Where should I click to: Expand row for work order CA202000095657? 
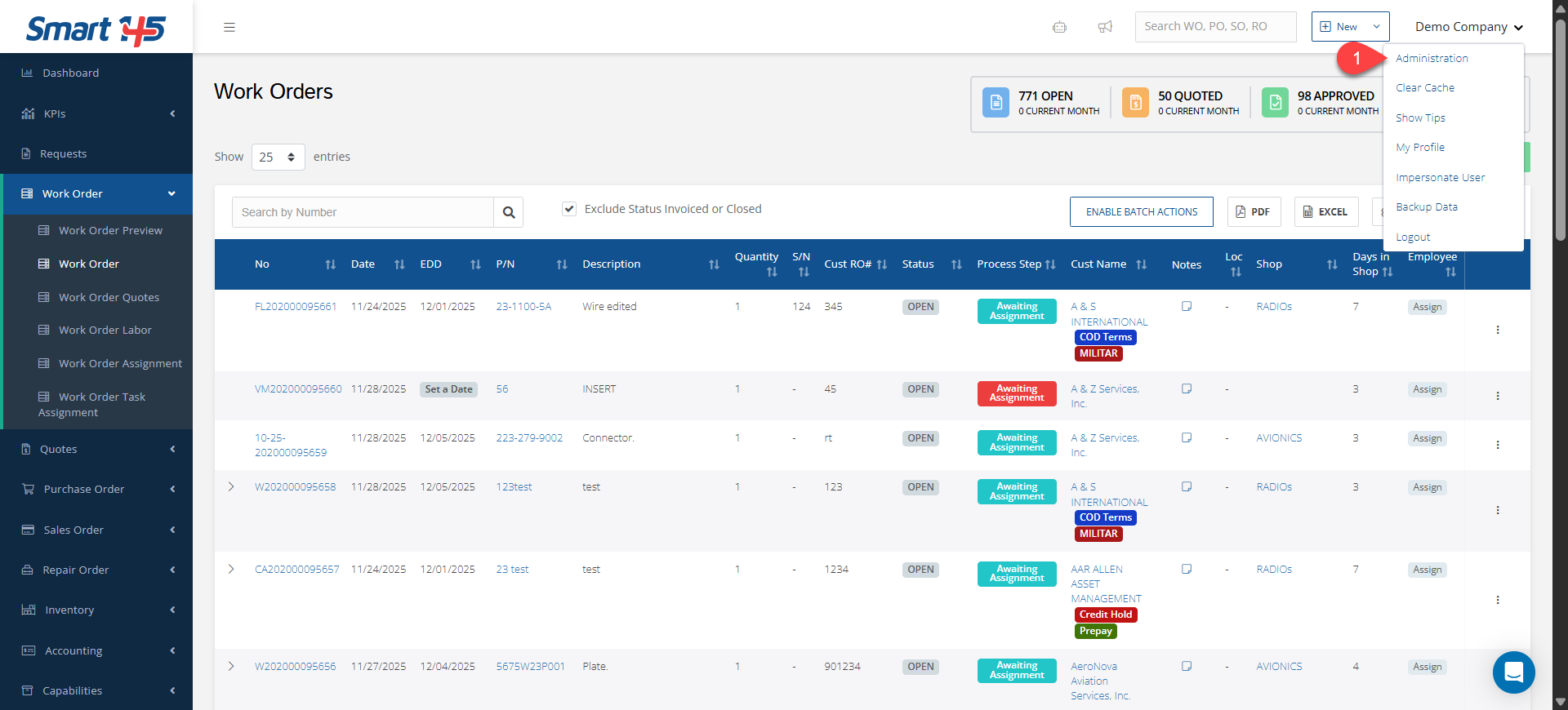(x=231, y=569)
